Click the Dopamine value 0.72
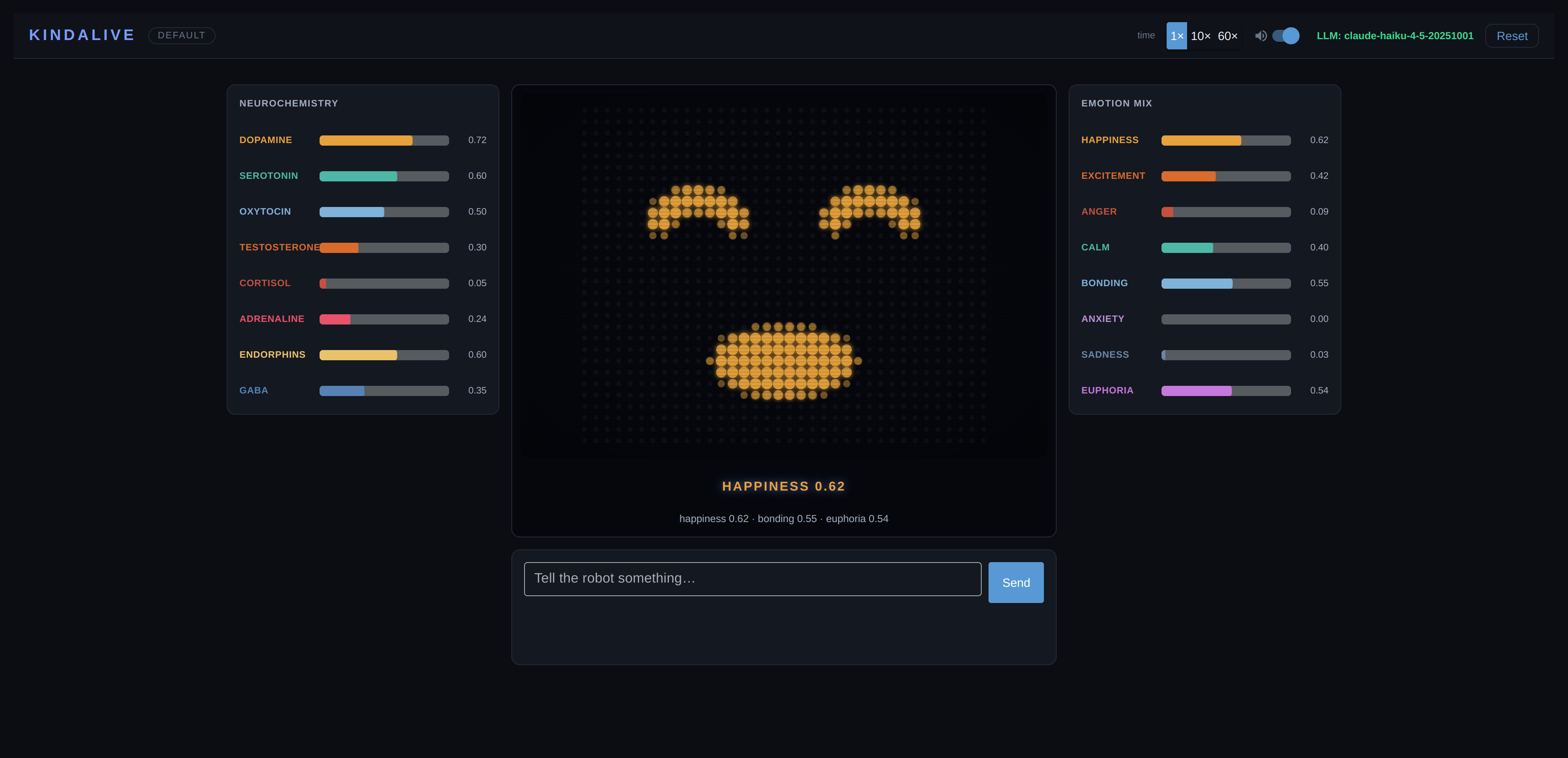1568x758 pixels. click(x=477, y=140)
